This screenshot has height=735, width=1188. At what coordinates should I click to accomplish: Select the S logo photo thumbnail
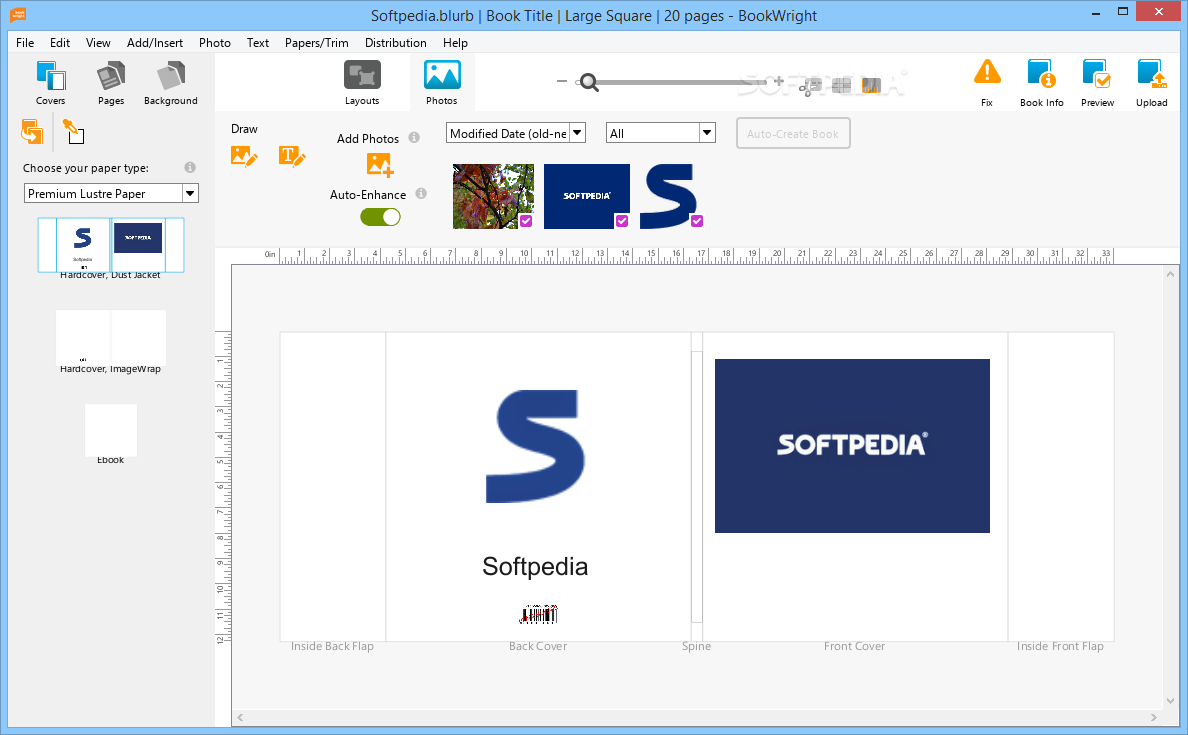click(x=667, y=196)
